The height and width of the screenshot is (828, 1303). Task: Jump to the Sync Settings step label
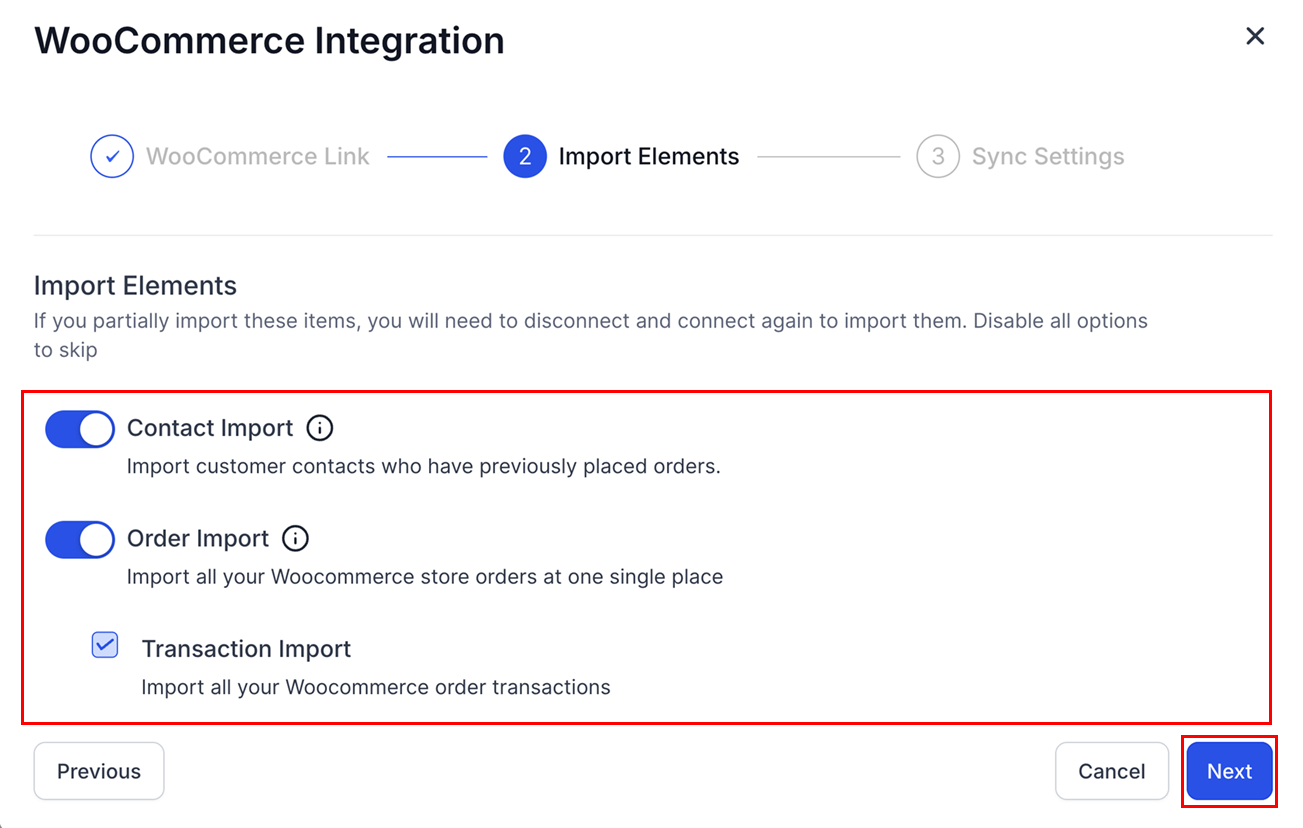pyautogui.click(x=1047, y=157)
